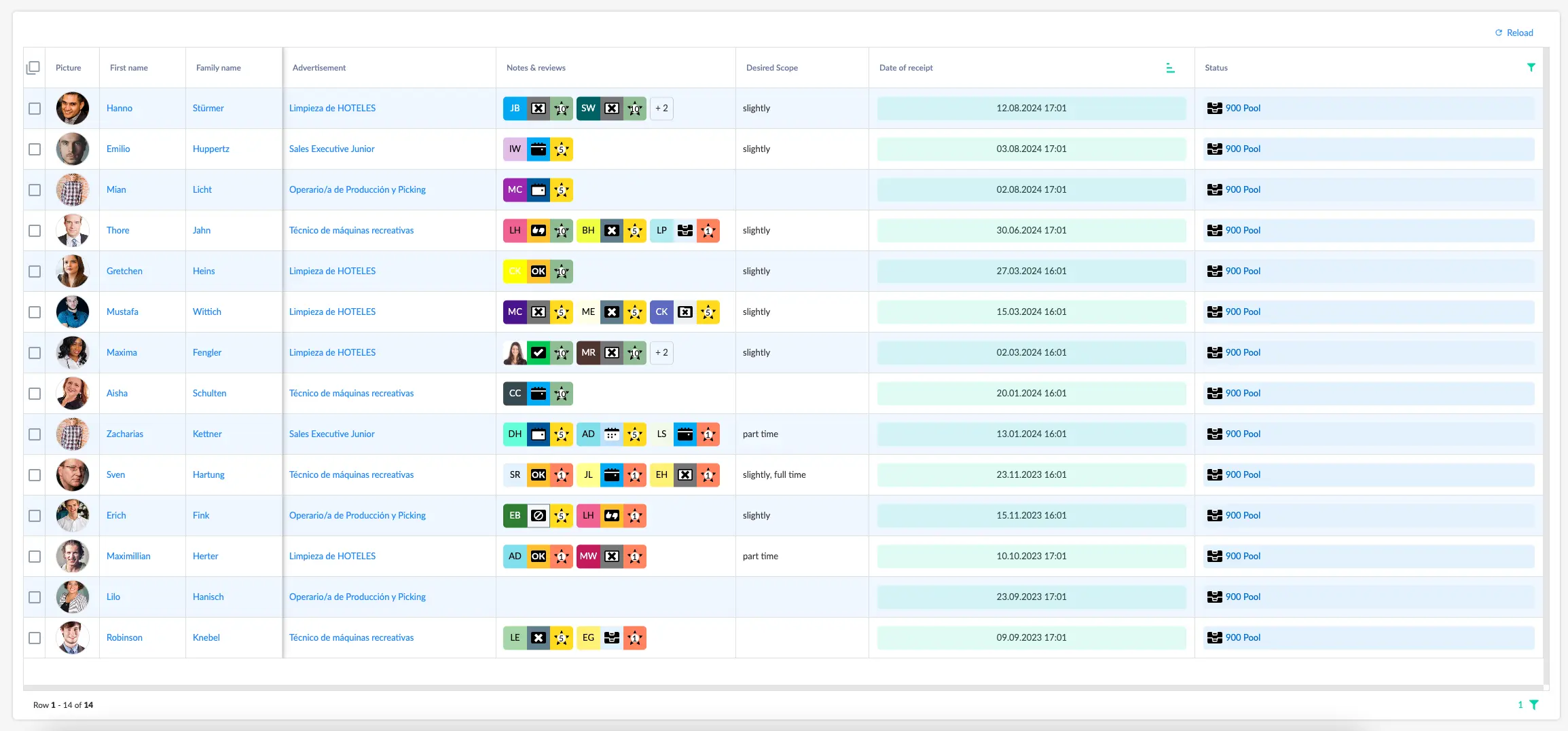Select the row checkbox for Mustafa Wittich

pos(35,312)
